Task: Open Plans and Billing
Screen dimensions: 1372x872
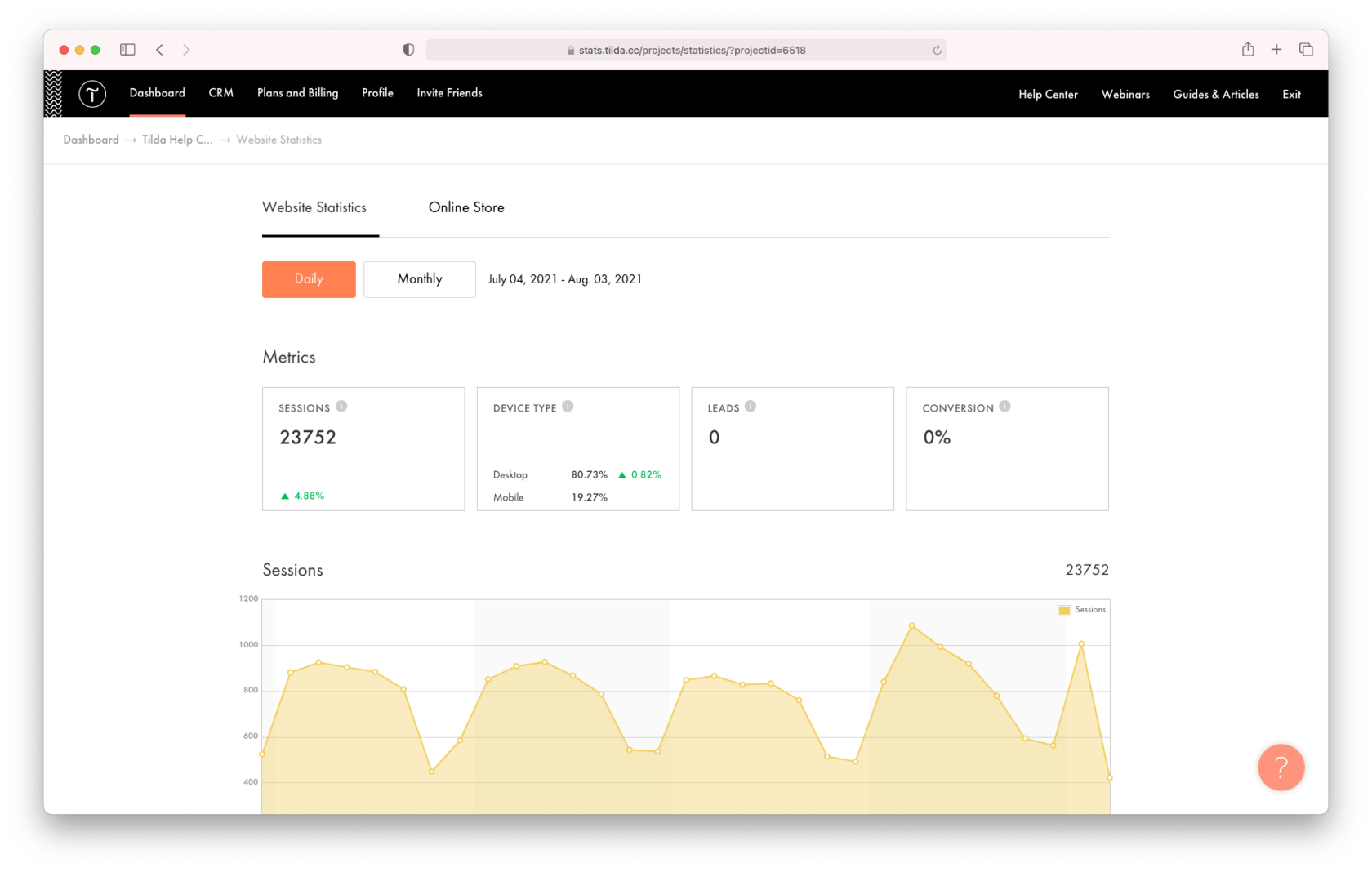Action: coord(298,93)
